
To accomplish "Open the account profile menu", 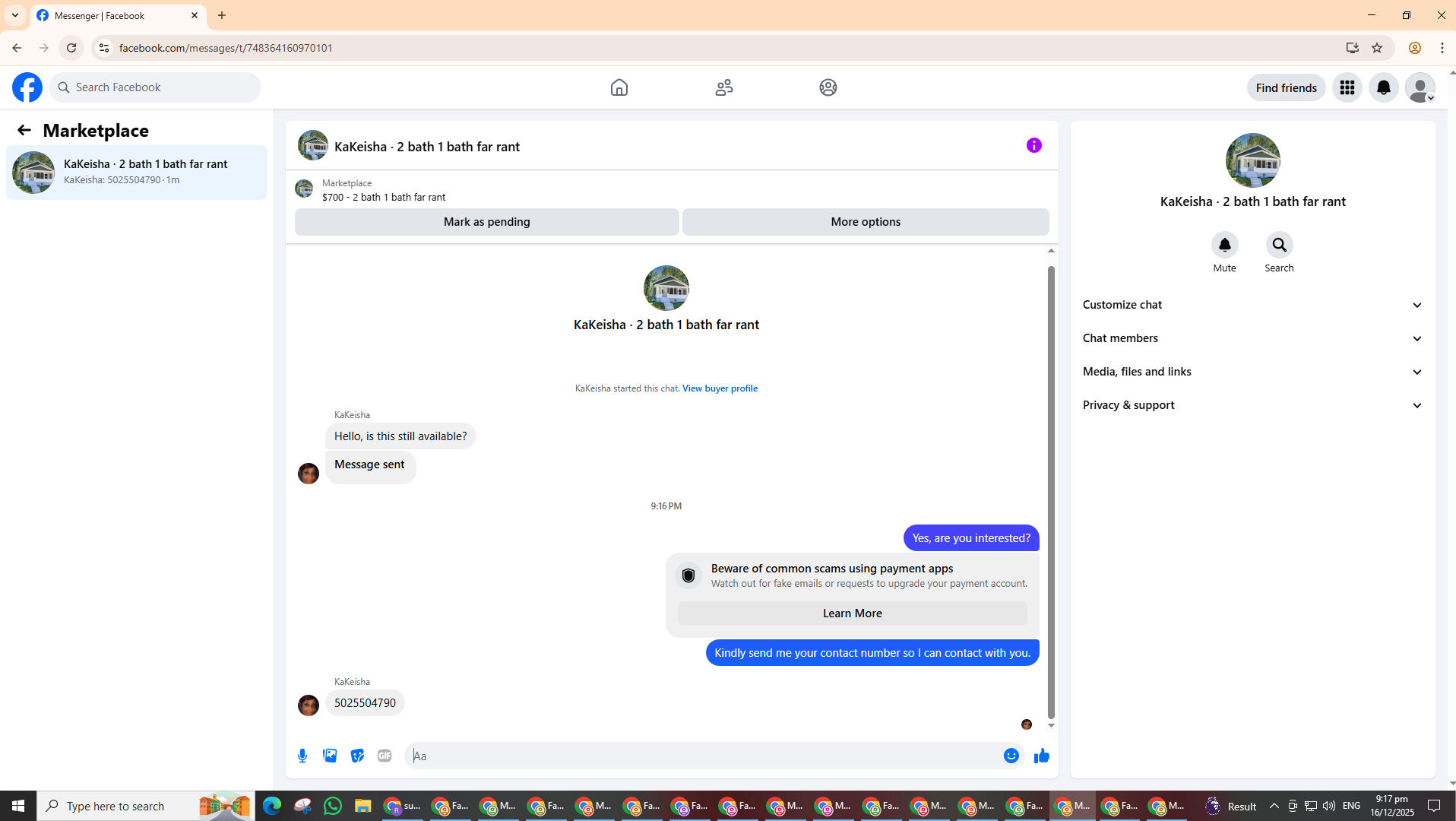I will (1420, 87).
